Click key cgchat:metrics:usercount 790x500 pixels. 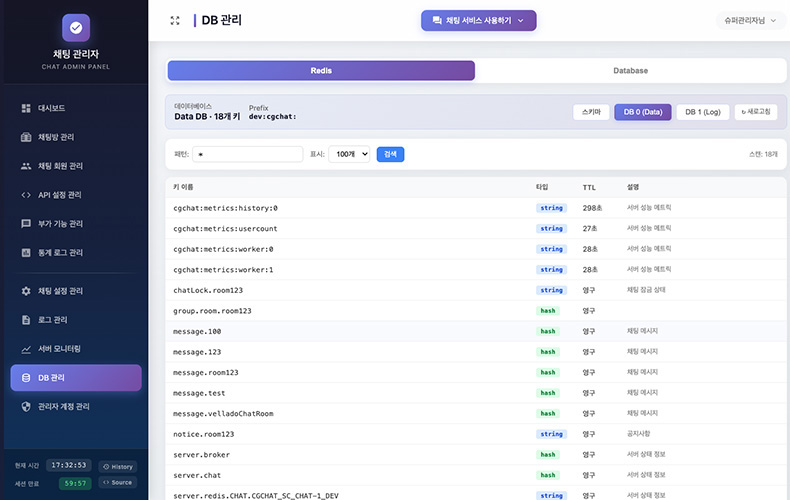click(225, 229)
